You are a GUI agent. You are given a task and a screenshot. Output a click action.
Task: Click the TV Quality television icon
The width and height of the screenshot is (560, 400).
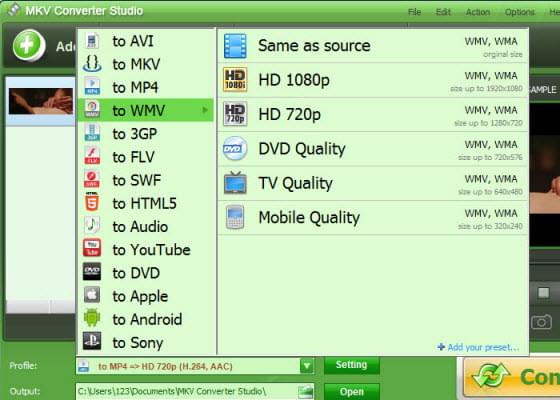pyautogui.click(x=235, y=182)
